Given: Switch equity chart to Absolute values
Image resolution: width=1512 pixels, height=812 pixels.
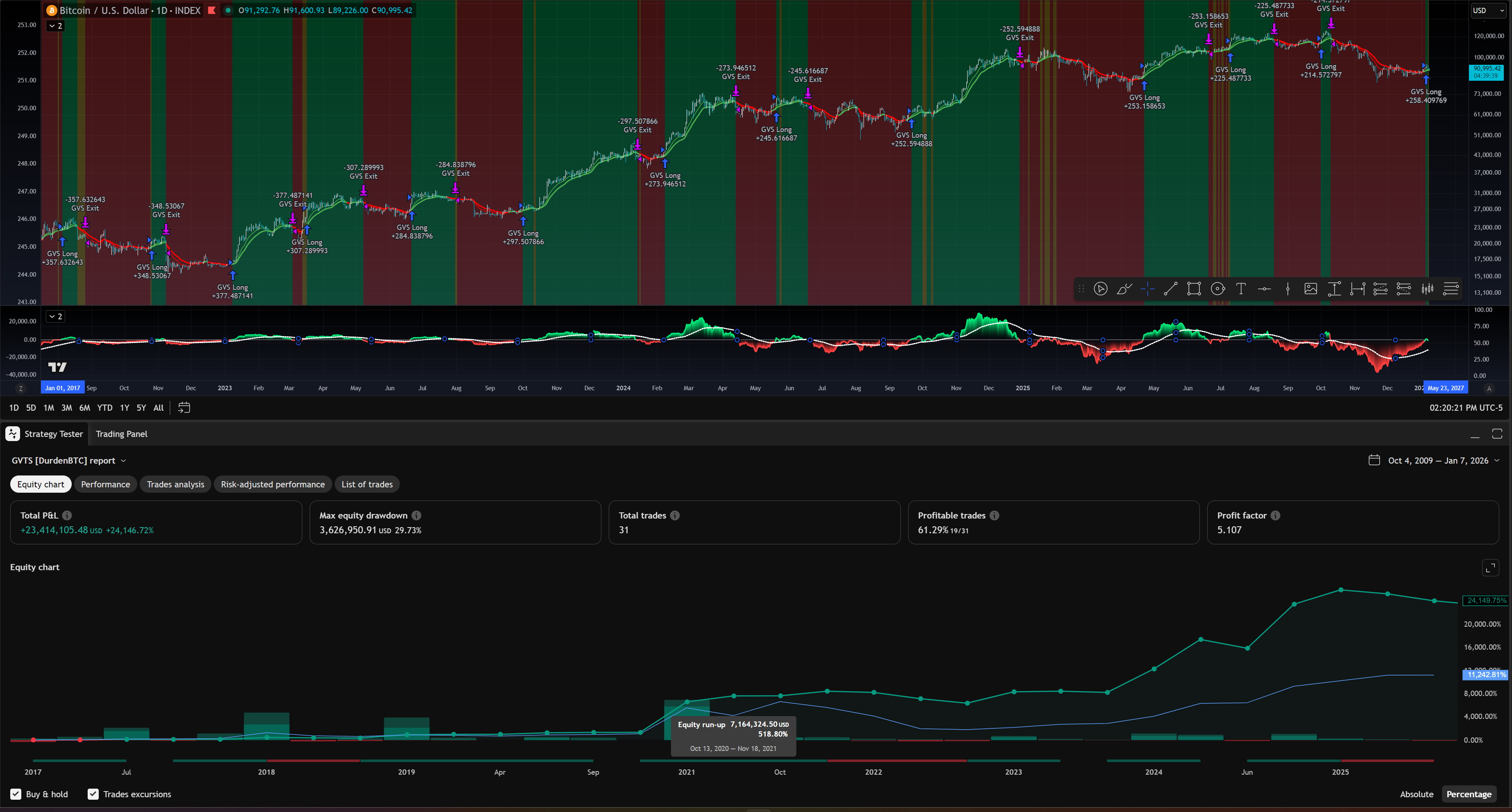Looking at the screenshot, I should (x=1416, y=794).
